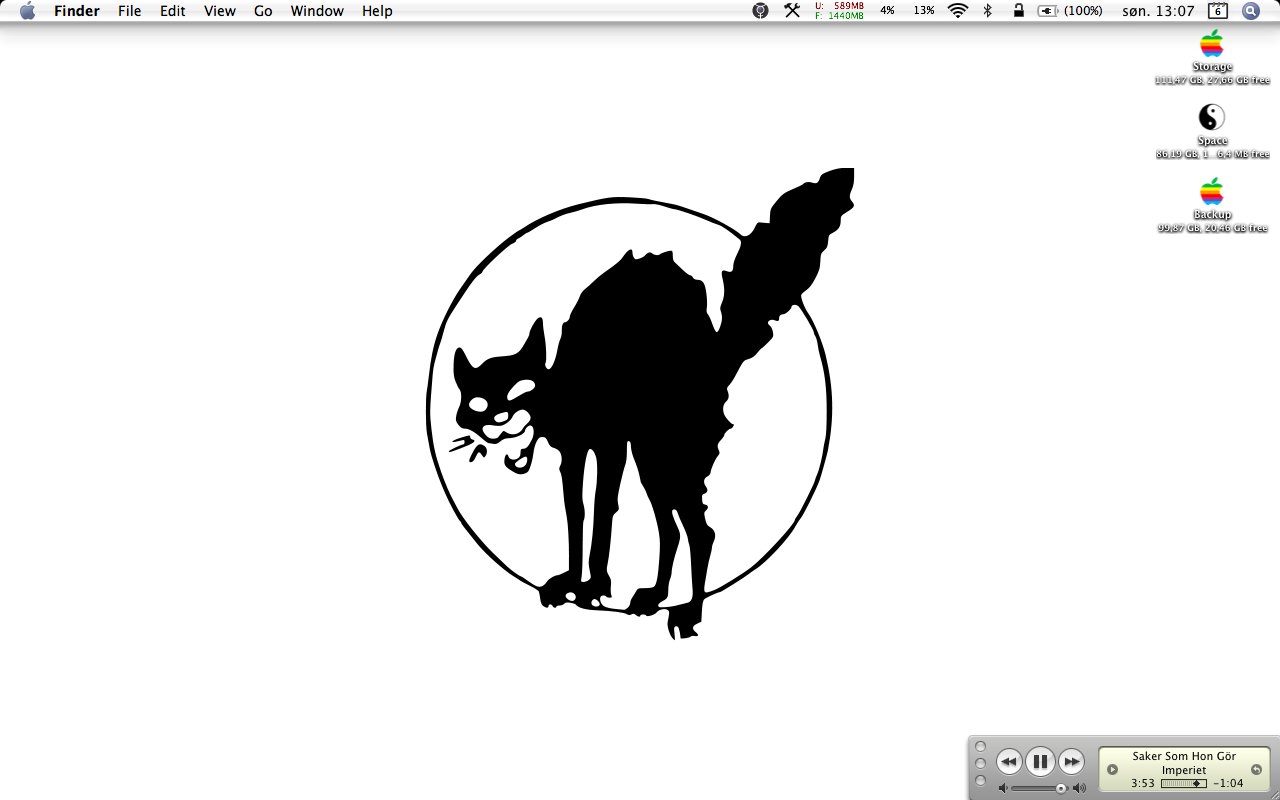Click the 4% indicator in menu bar

(887, 11)
